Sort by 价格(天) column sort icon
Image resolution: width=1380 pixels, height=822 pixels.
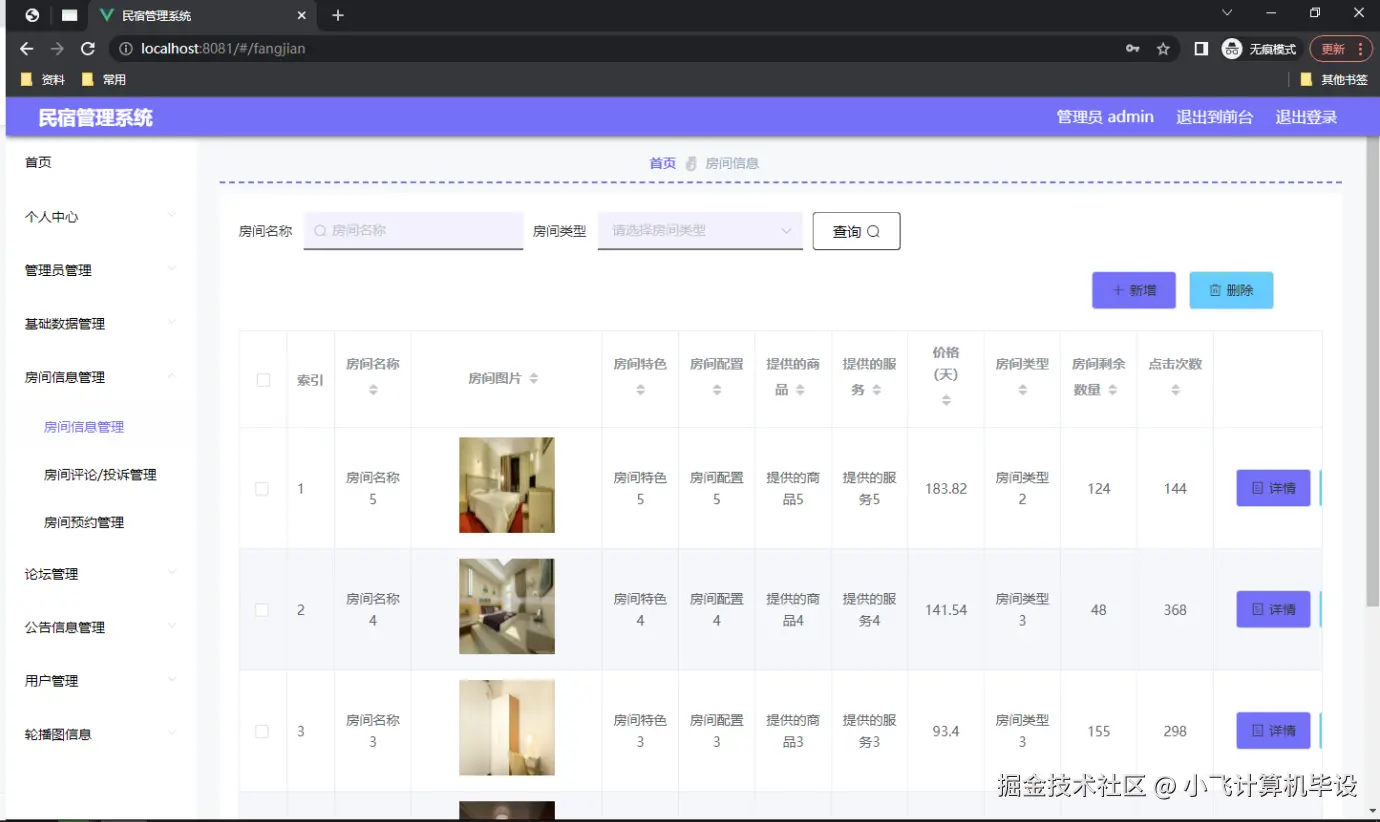946,400
